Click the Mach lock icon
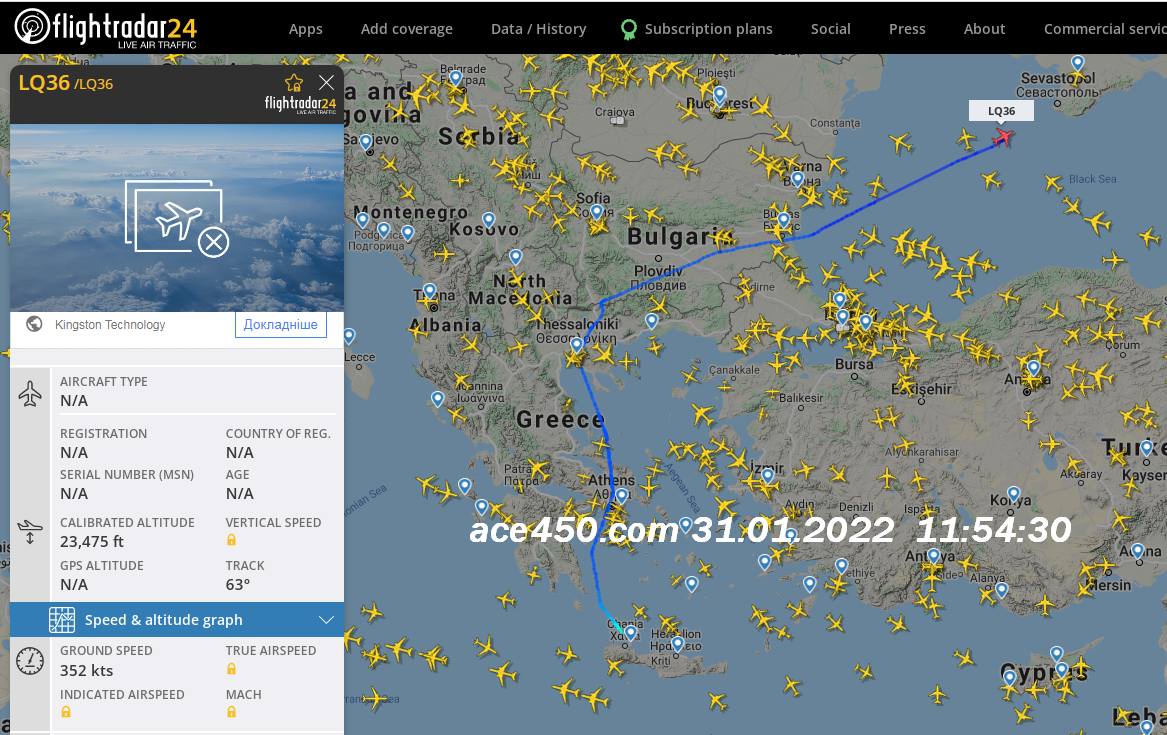 [231, 712]
